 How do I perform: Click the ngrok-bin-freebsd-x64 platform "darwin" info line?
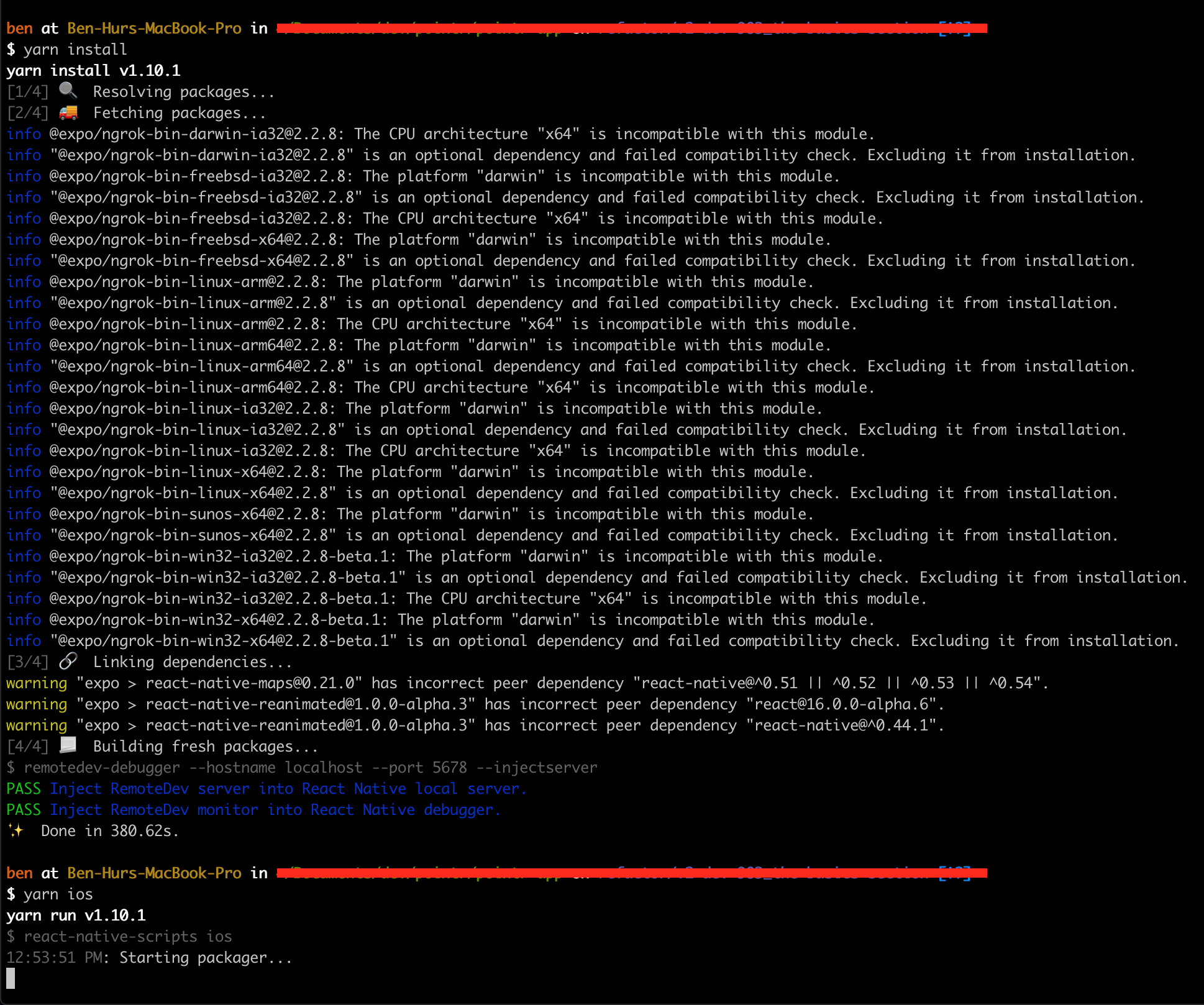point(419,240)
